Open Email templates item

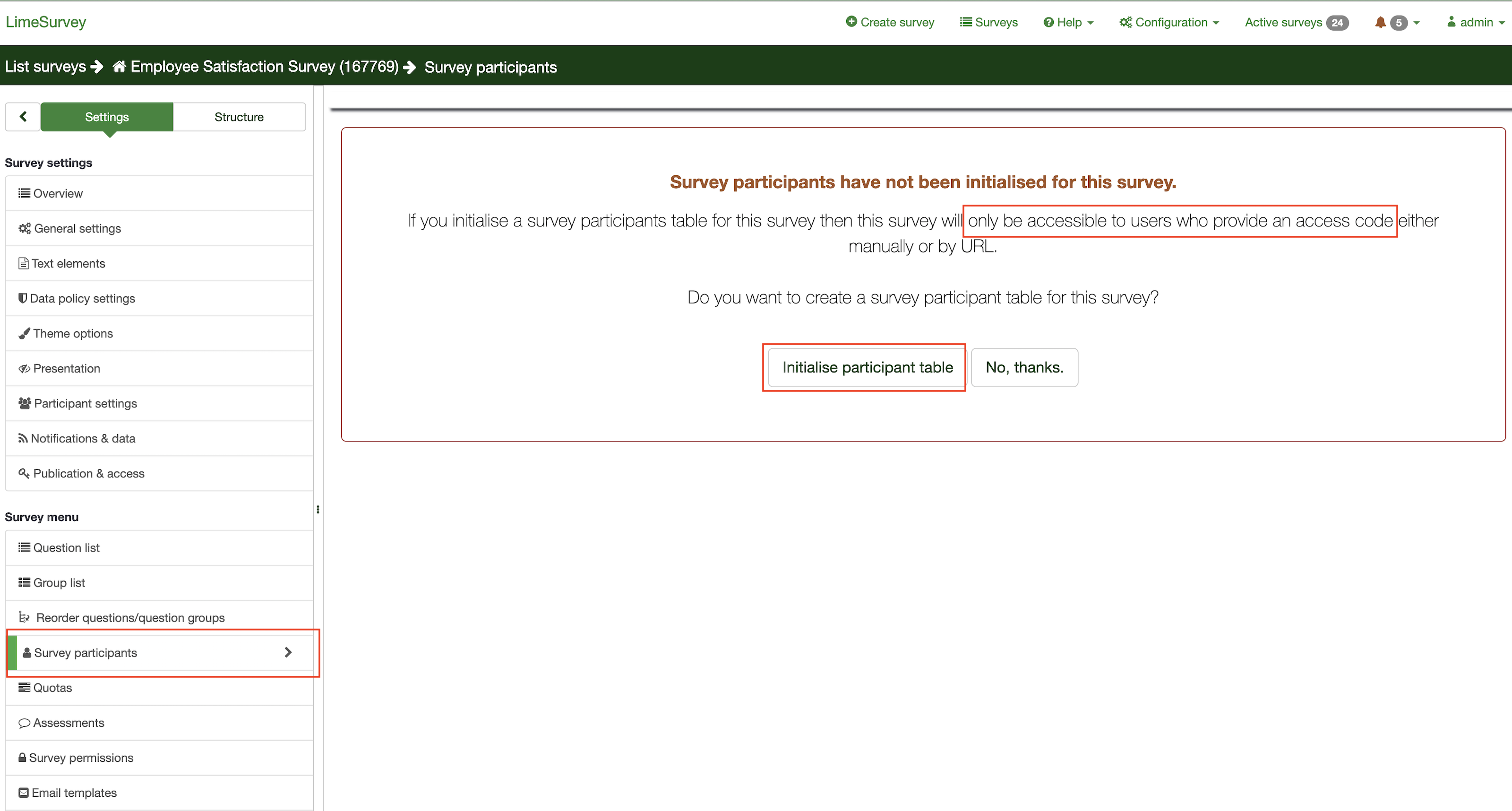pyautogui.click(x=159, y=793)
